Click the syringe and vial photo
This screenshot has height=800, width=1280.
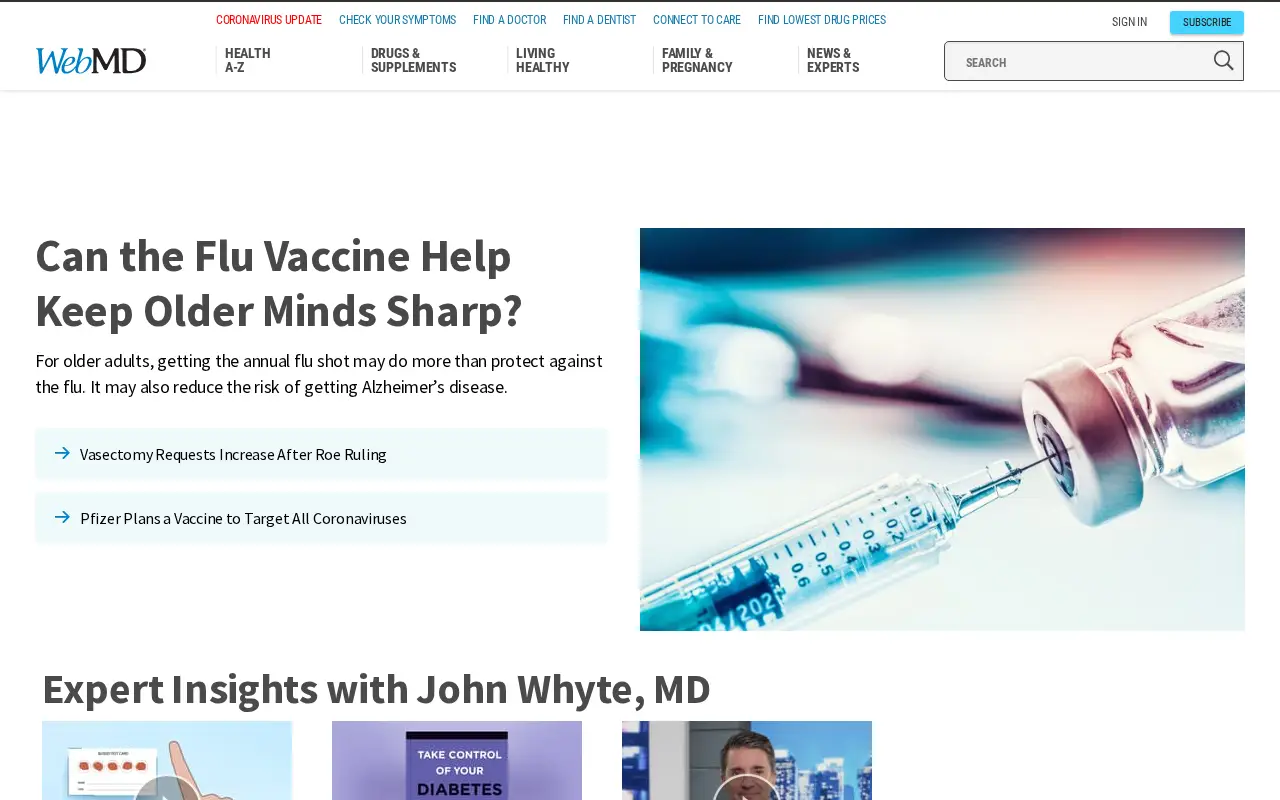pos(942,429)
